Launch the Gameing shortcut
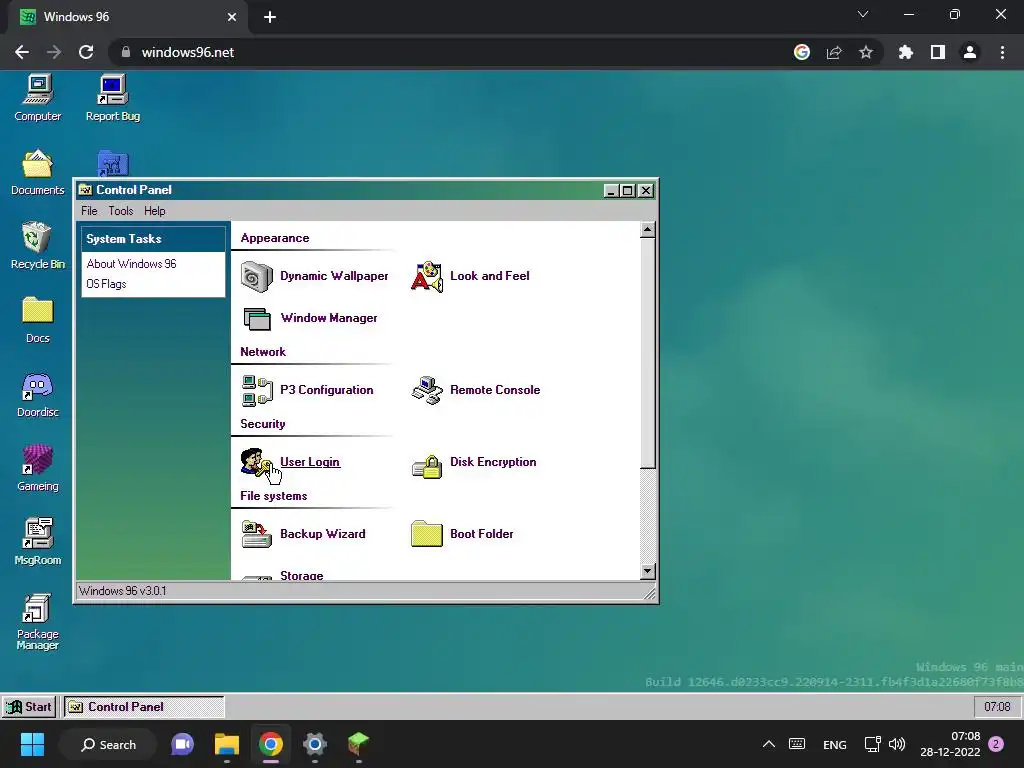This screenshot has height=768, width=1024. point(38,468)
